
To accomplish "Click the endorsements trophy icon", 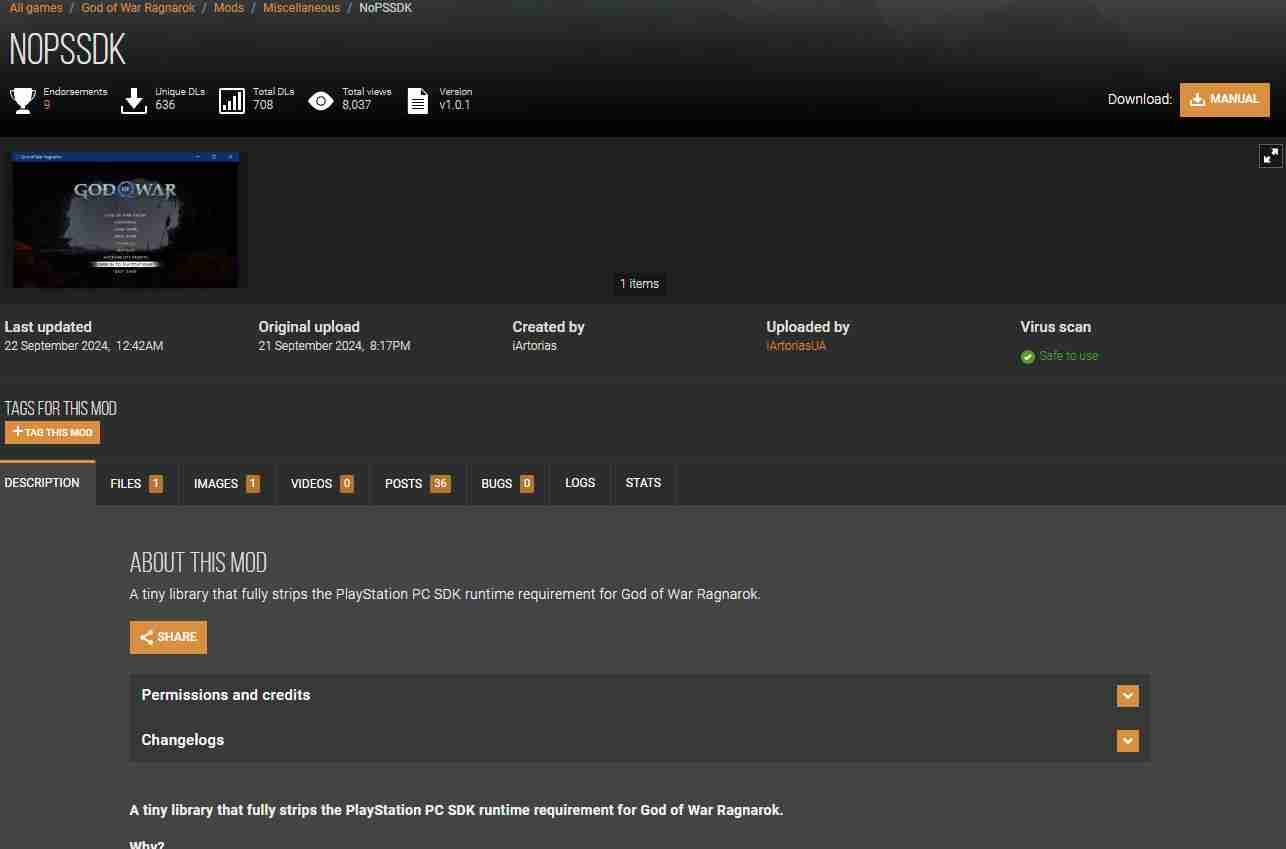I will [23, 100].
